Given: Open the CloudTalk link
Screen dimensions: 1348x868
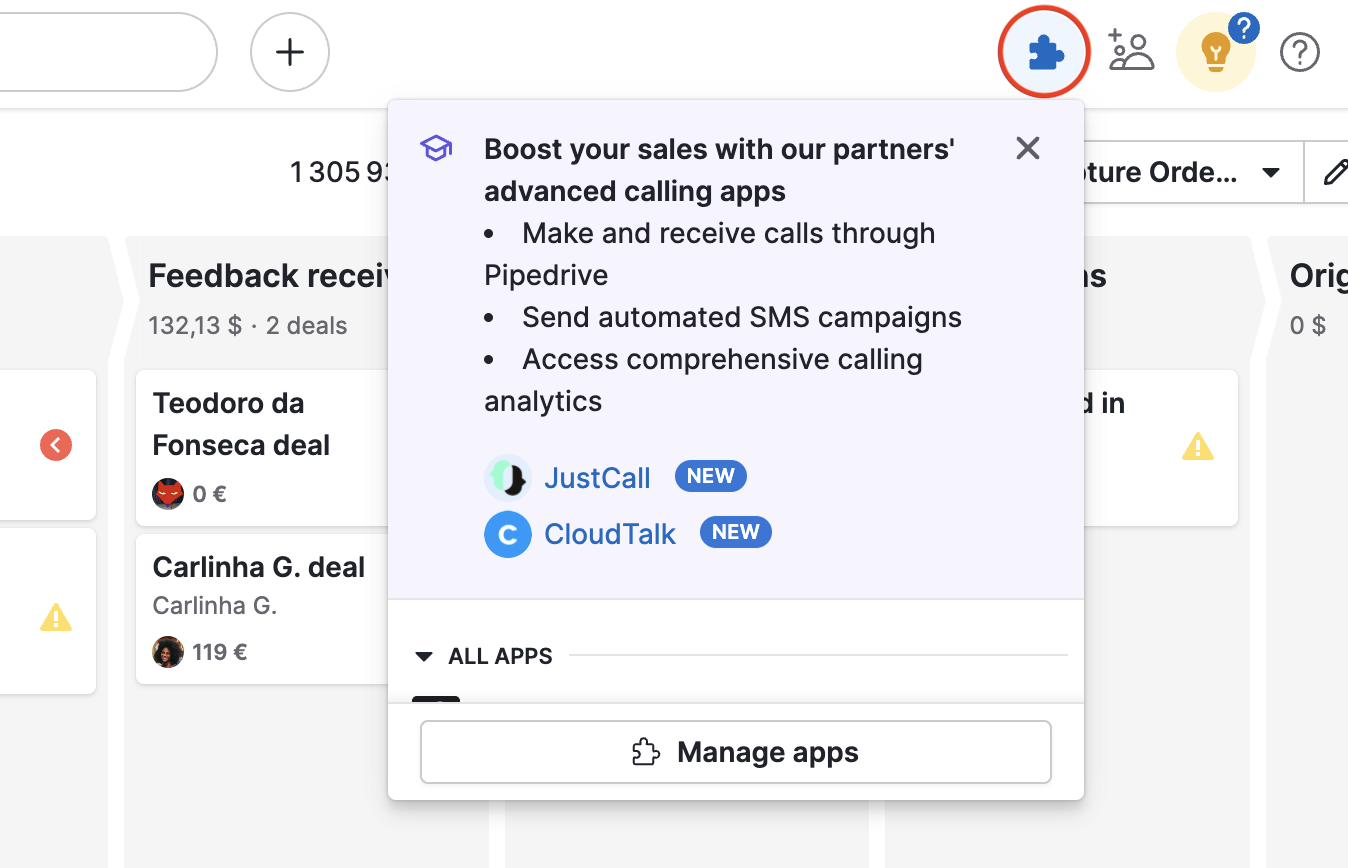Looking at the screenshot, I should tap(609, 534).
